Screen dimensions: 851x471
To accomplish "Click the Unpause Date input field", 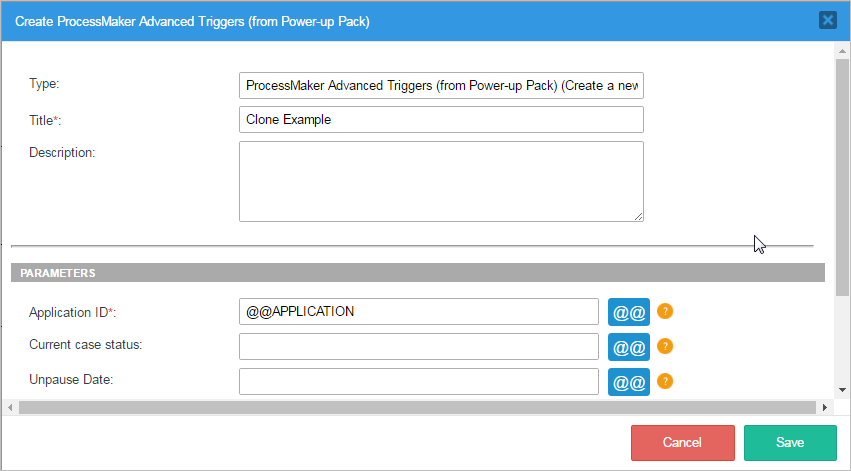I will [419, 382].
